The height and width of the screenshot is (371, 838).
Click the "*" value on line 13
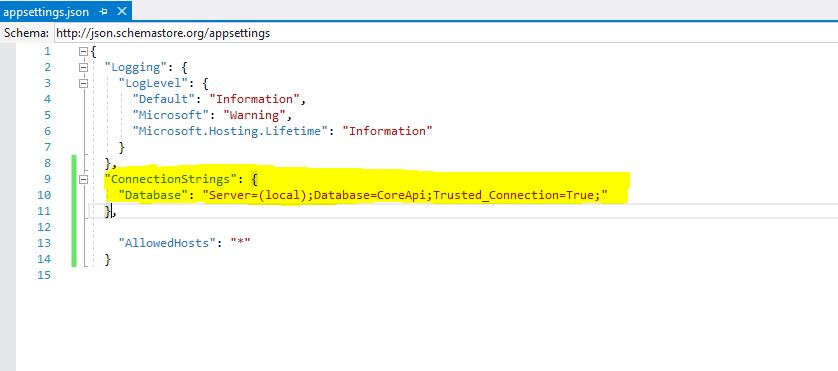click(x=240, y=243)
